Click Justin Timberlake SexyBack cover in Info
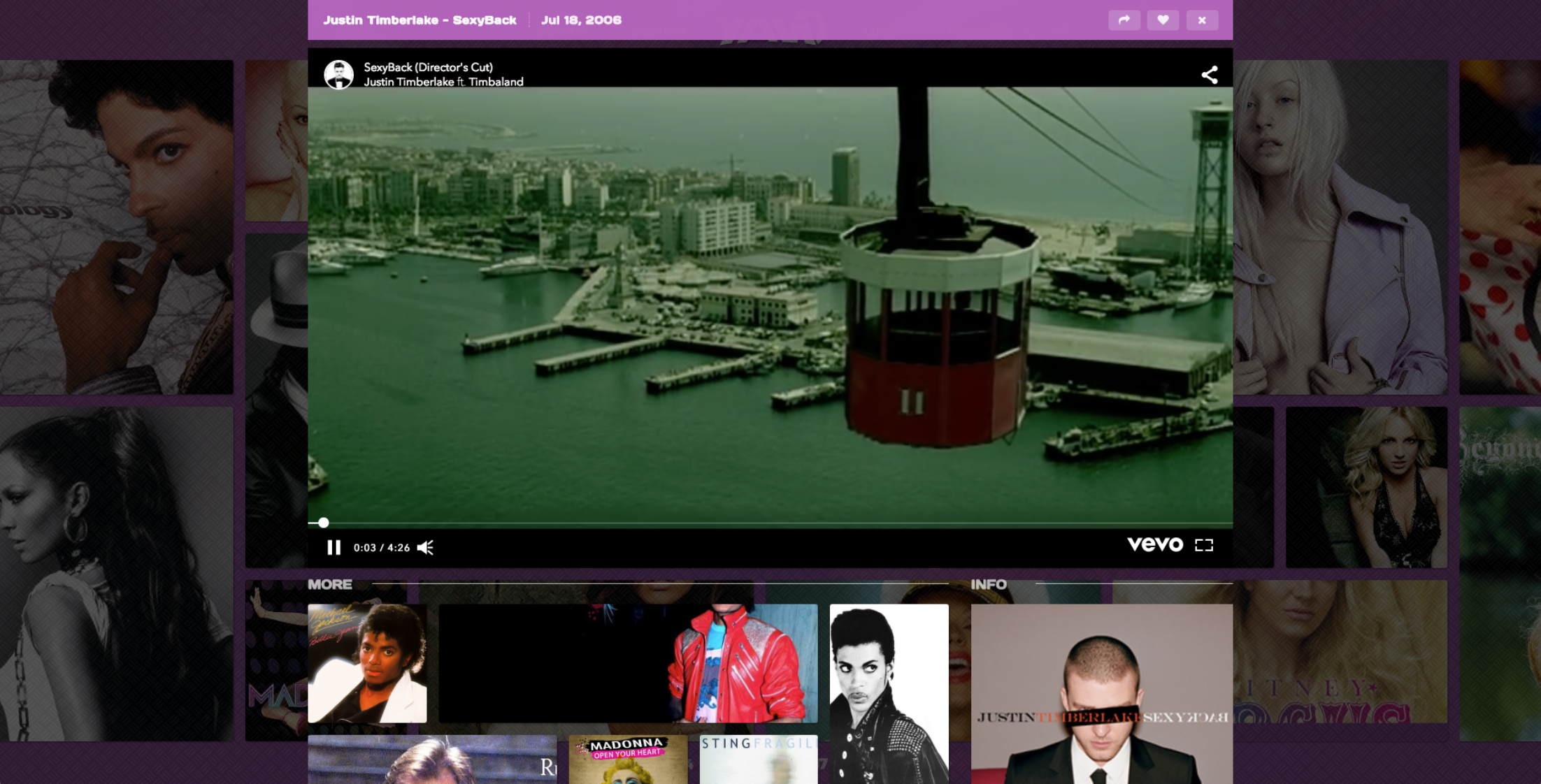Image resolution: width=1541 pixels, height=784 pixels. (1102, 694)
